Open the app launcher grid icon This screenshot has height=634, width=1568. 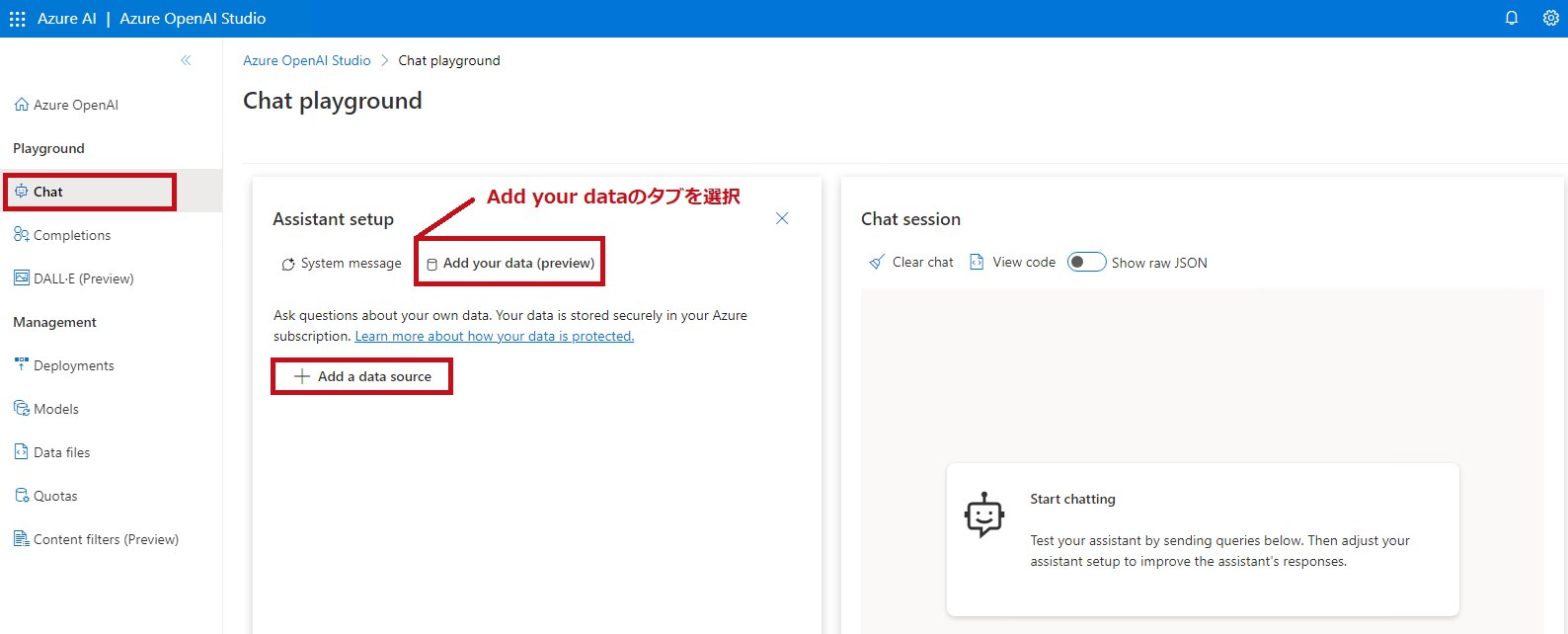[18, 19]
